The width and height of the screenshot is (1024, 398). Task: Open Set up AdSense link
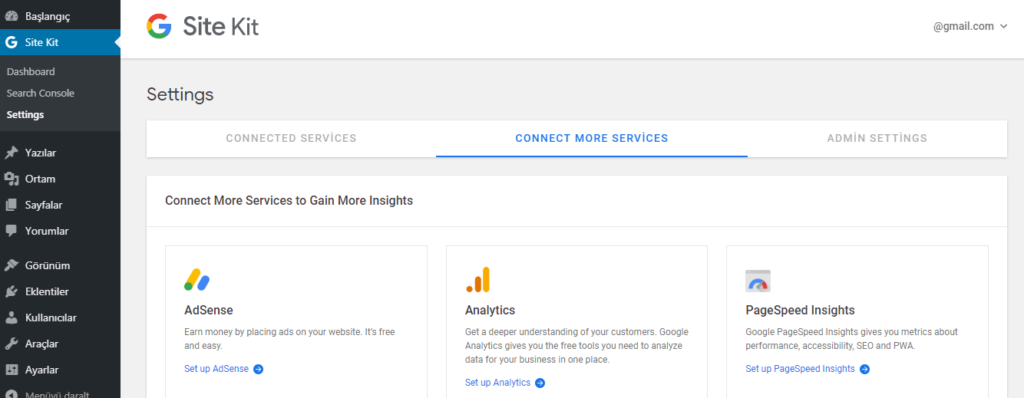coord(216,369)
